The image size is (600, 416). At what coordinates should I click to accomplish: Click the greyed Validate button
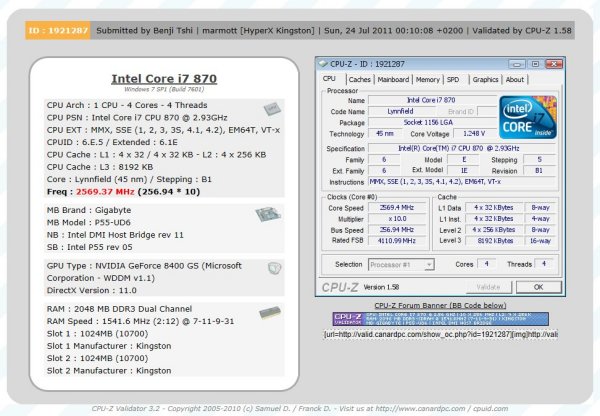click(489, 287)
